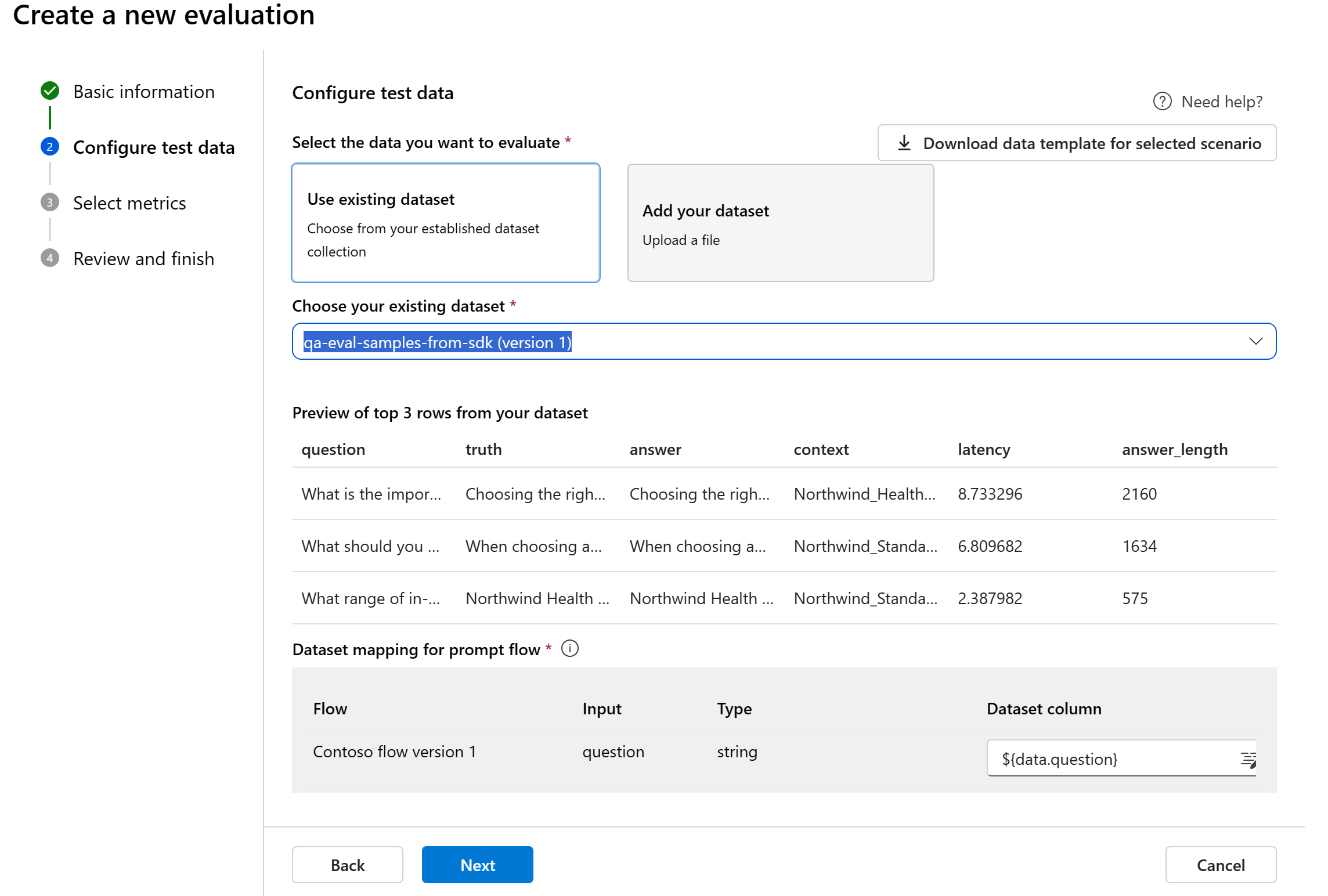Download data template for selected scenario
This screenshot has width=1328, height=896.
1091,143
